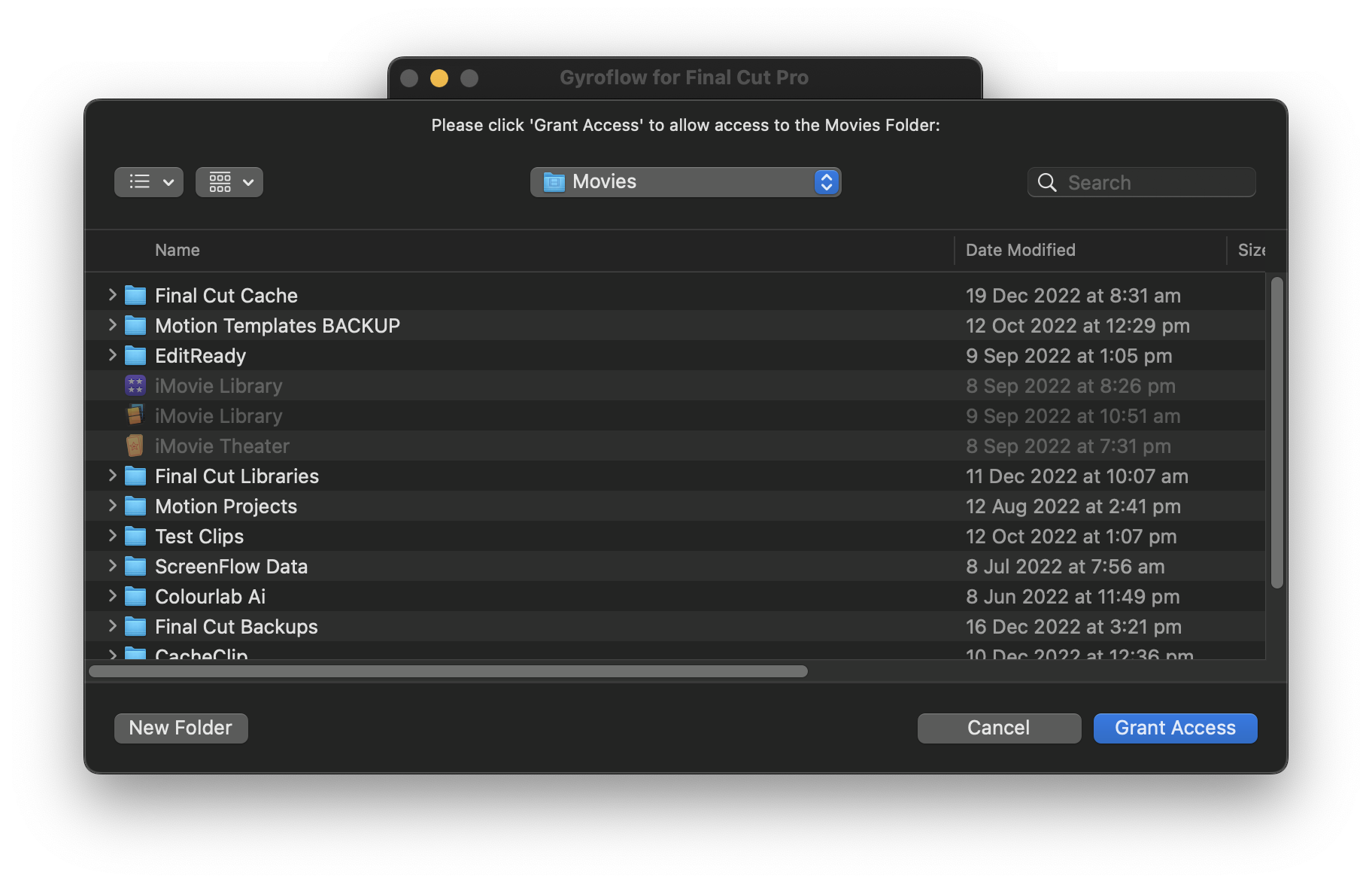Click the Movies folder icon in the location popup
Viewport: 1372px width, 885px height.
point(554,182)
